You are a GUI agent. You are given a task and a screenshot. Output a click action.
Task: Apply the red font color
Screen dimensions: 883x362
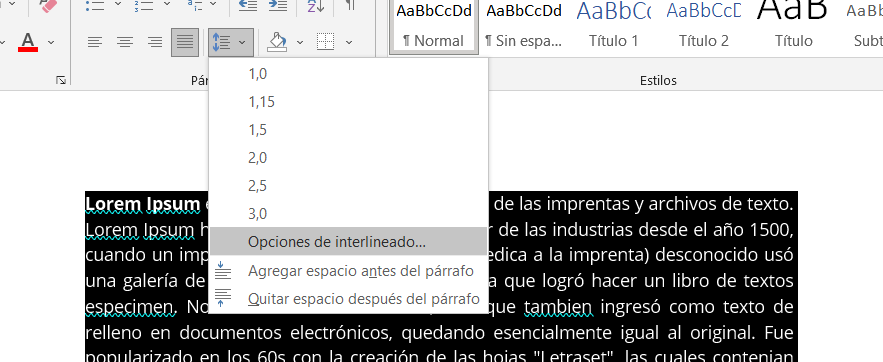(28, 42)
